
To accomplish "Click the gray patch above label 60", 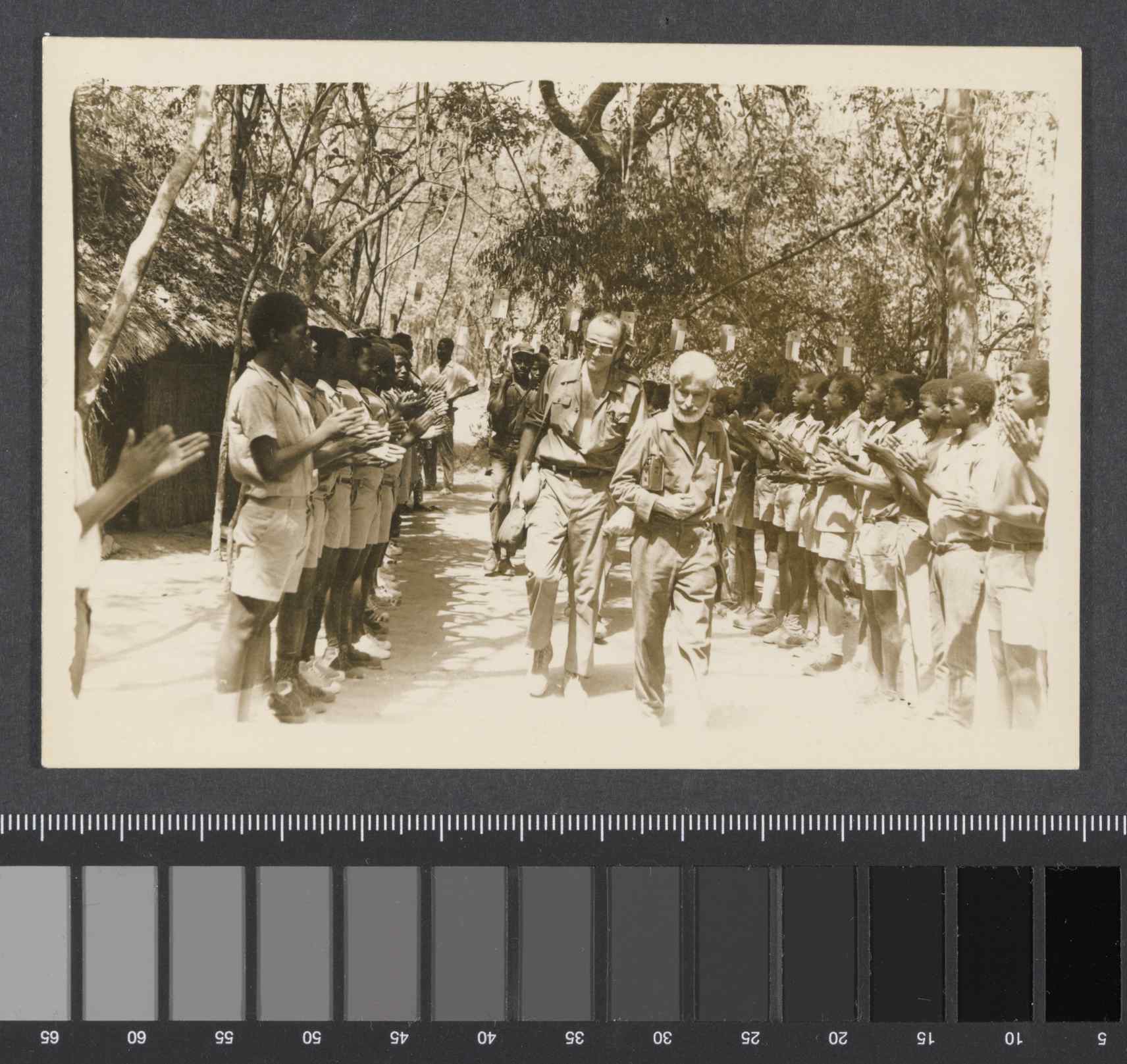I will (x=120, y=943).
